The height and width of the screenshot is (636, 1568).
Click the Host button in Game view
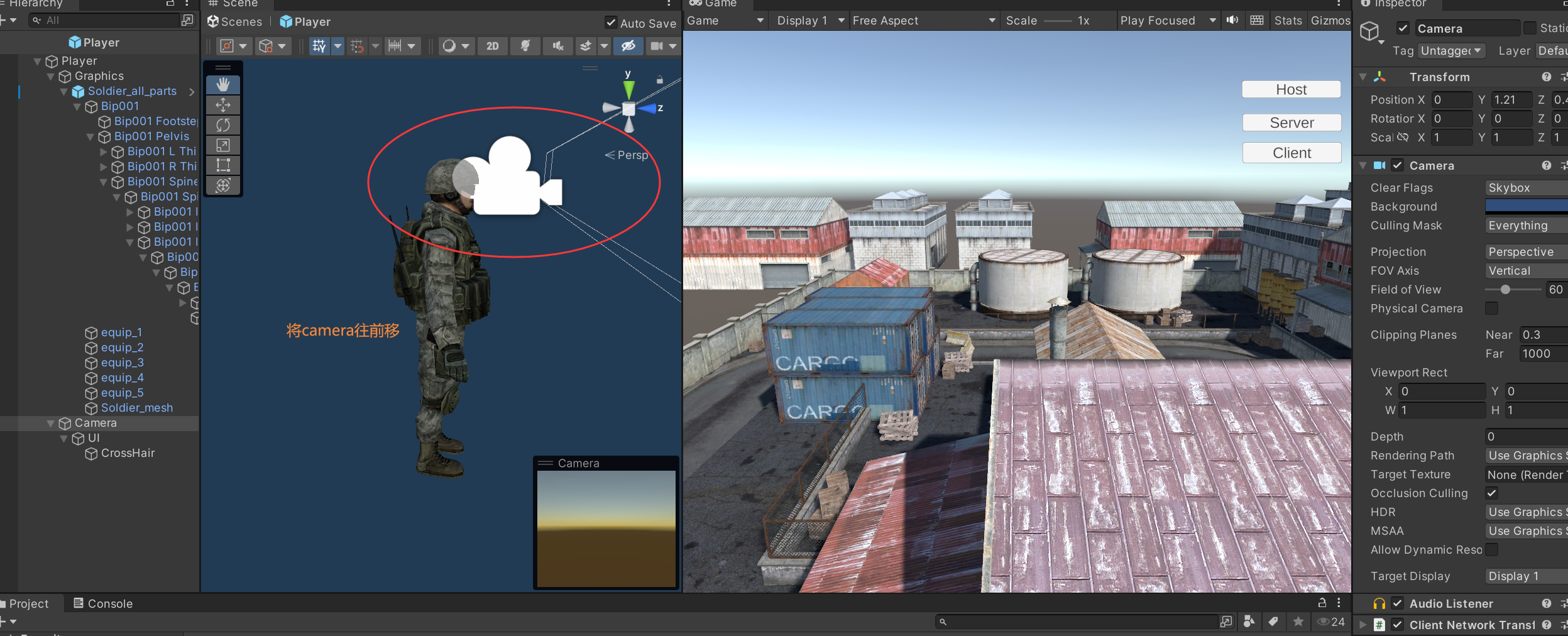tap(1291, 90)
